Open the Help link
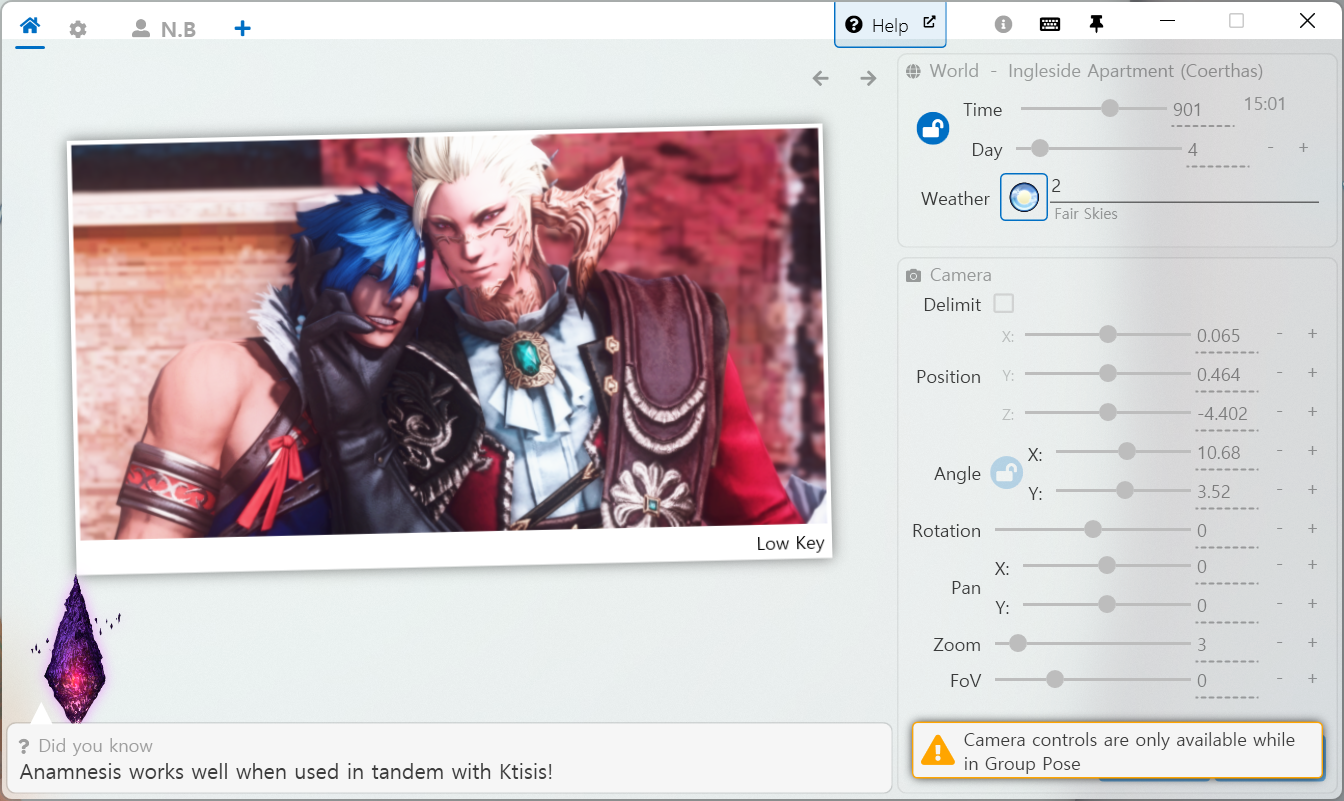The width and height of the screenshot is (1344, 801). pos(890,25)
